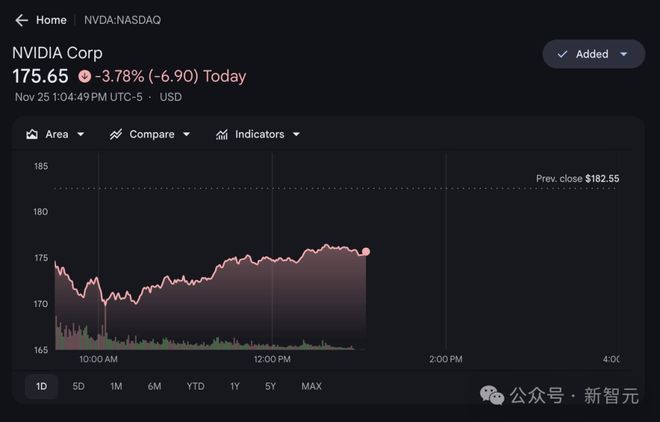The image size is (660, 422).
Task: Select the 1M time range tab
Action: (116, 386)
